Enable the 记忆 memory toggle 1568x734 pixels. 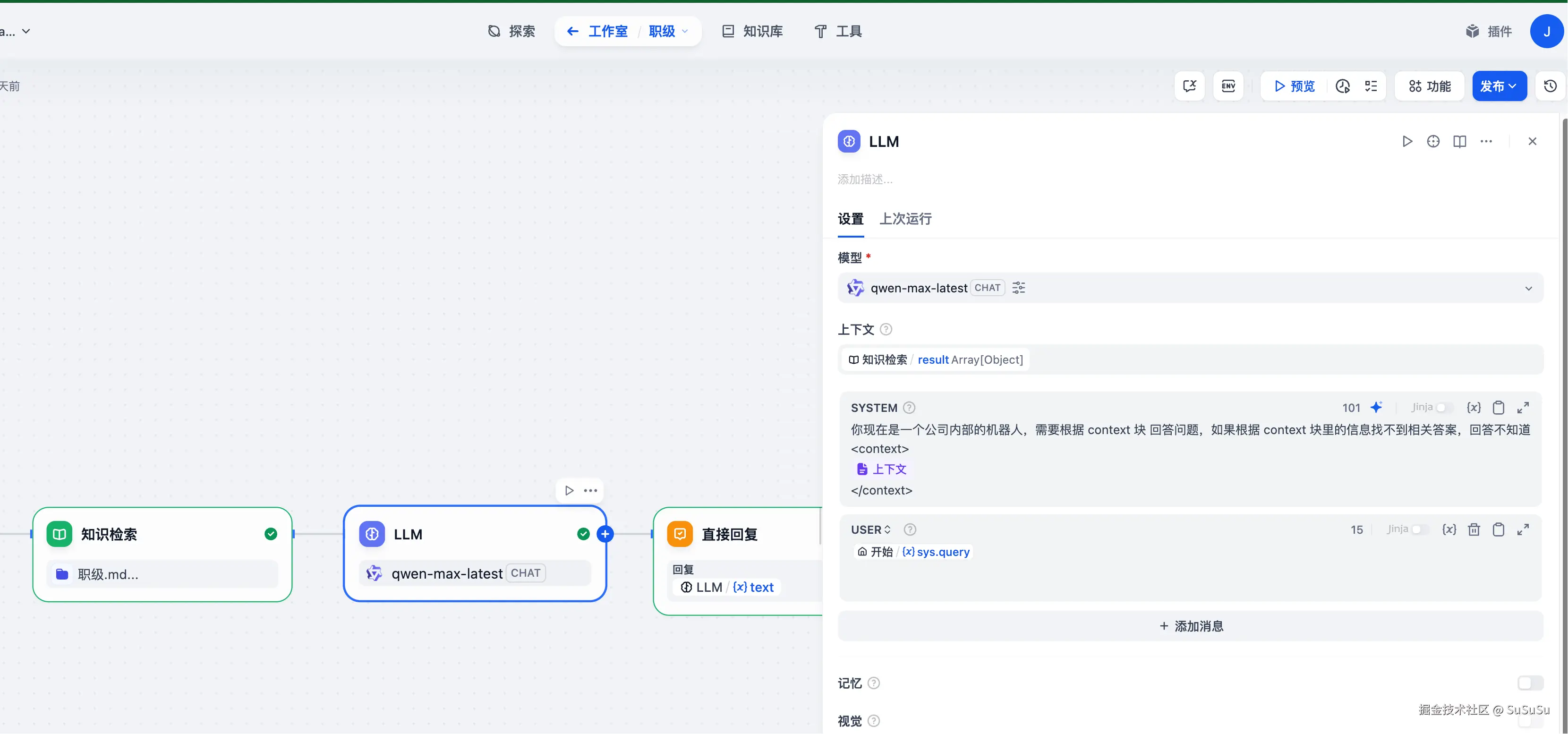pyautogui.click(x=1530, y=683)
